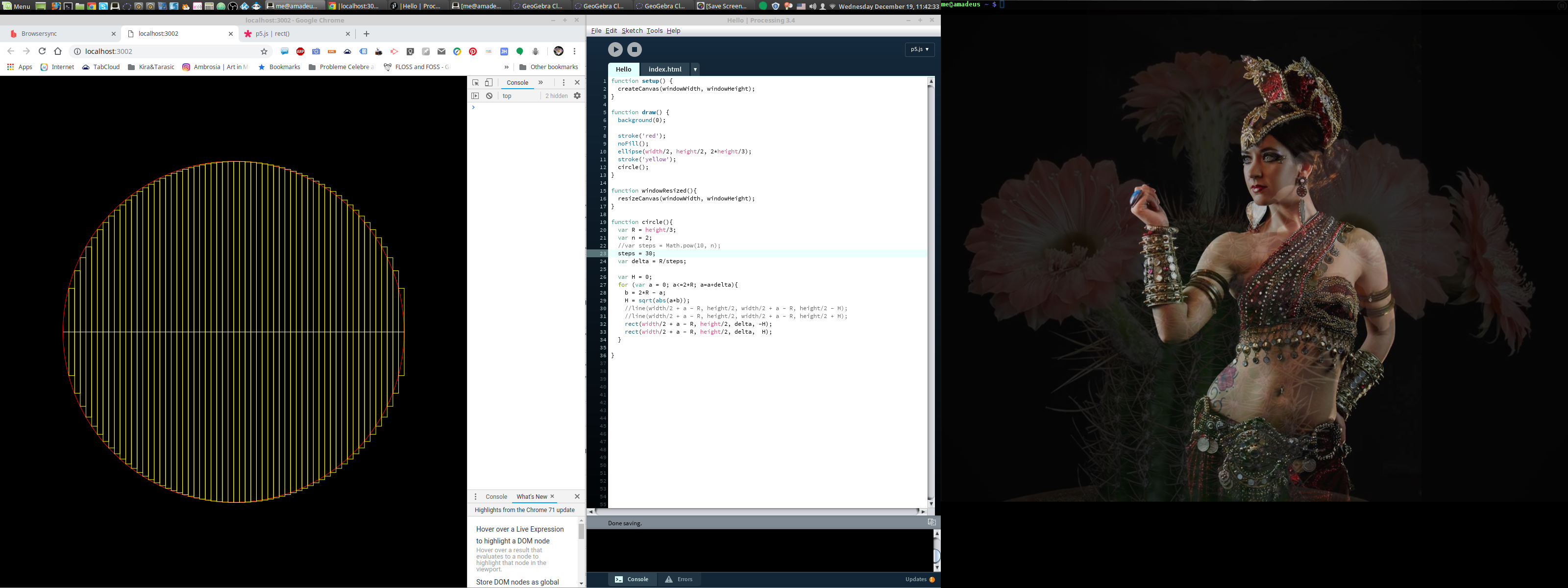
Task: Click the Processing editor vertical scrollbar
Action: click(x=931, y=292)
